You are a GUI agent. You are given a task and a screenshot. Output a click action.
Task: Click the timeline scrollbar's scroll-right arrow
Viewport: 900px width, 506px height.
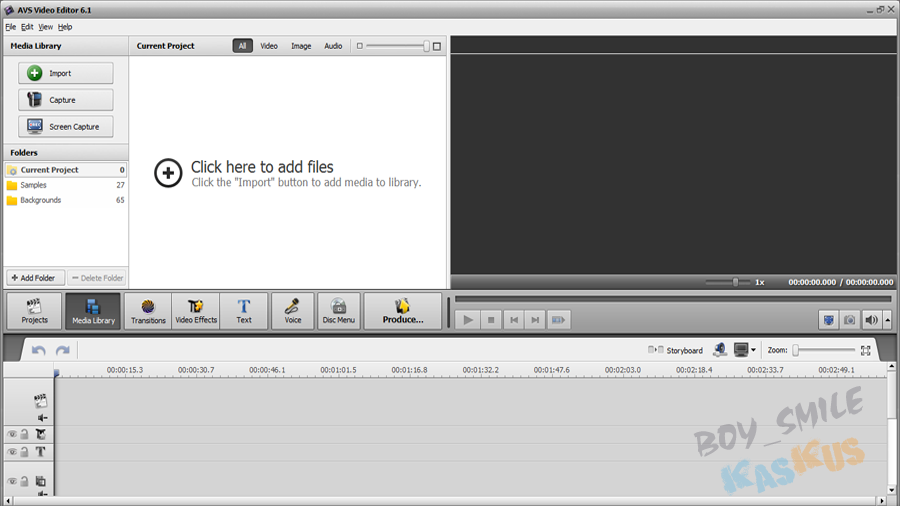(883, 501)
